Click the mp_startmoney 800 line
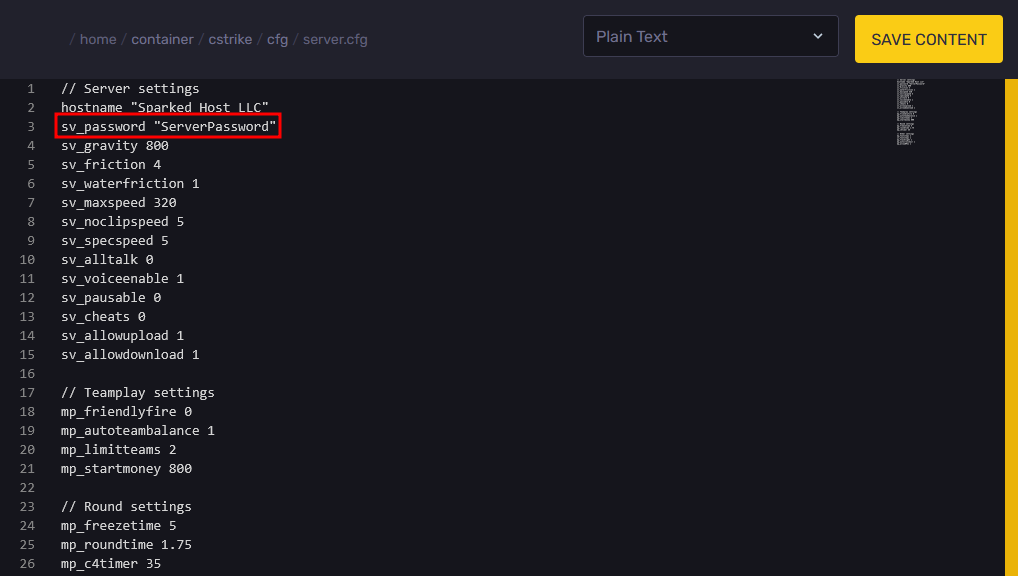1018x576 pixels. tap(126, 469)
